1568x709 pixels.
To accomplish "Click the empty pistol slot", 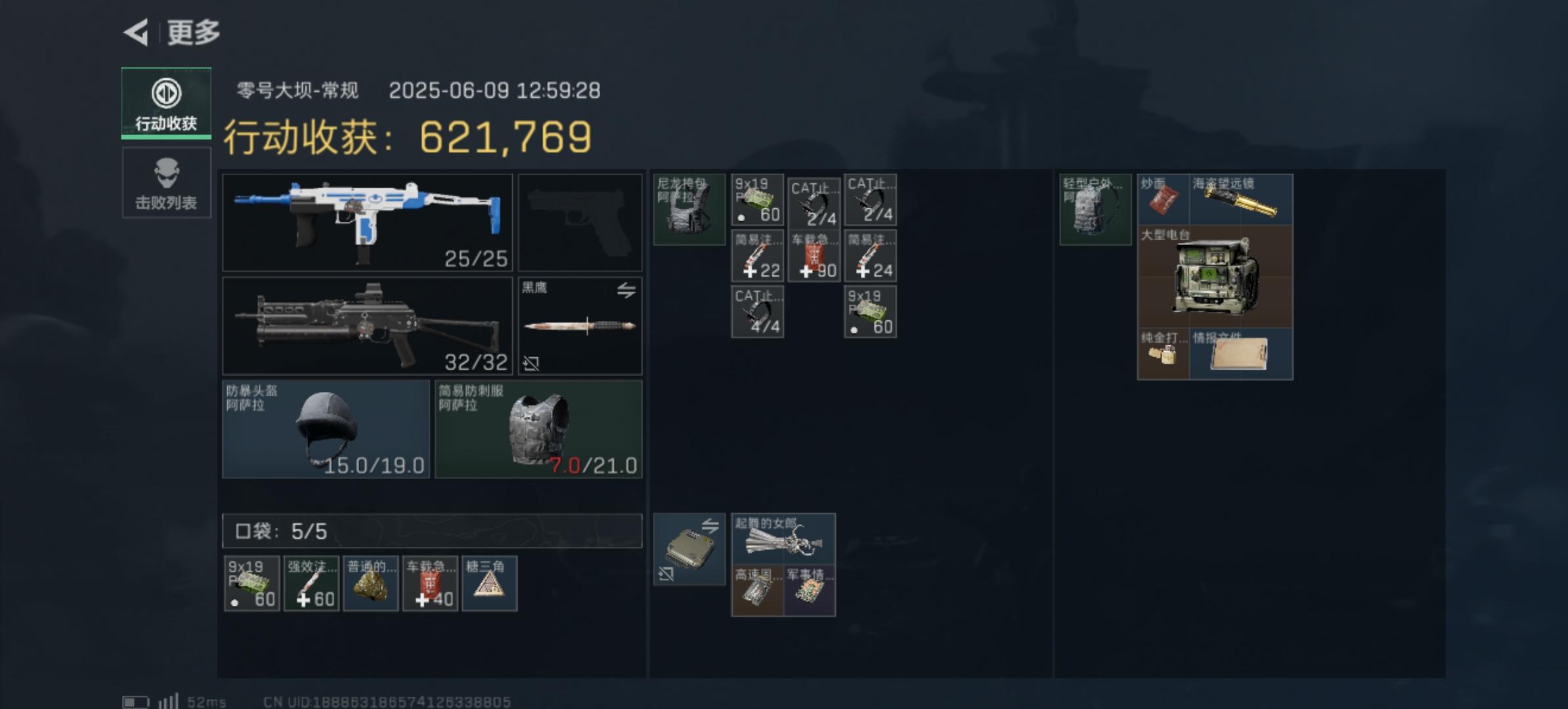I will [x=580, y=223].
